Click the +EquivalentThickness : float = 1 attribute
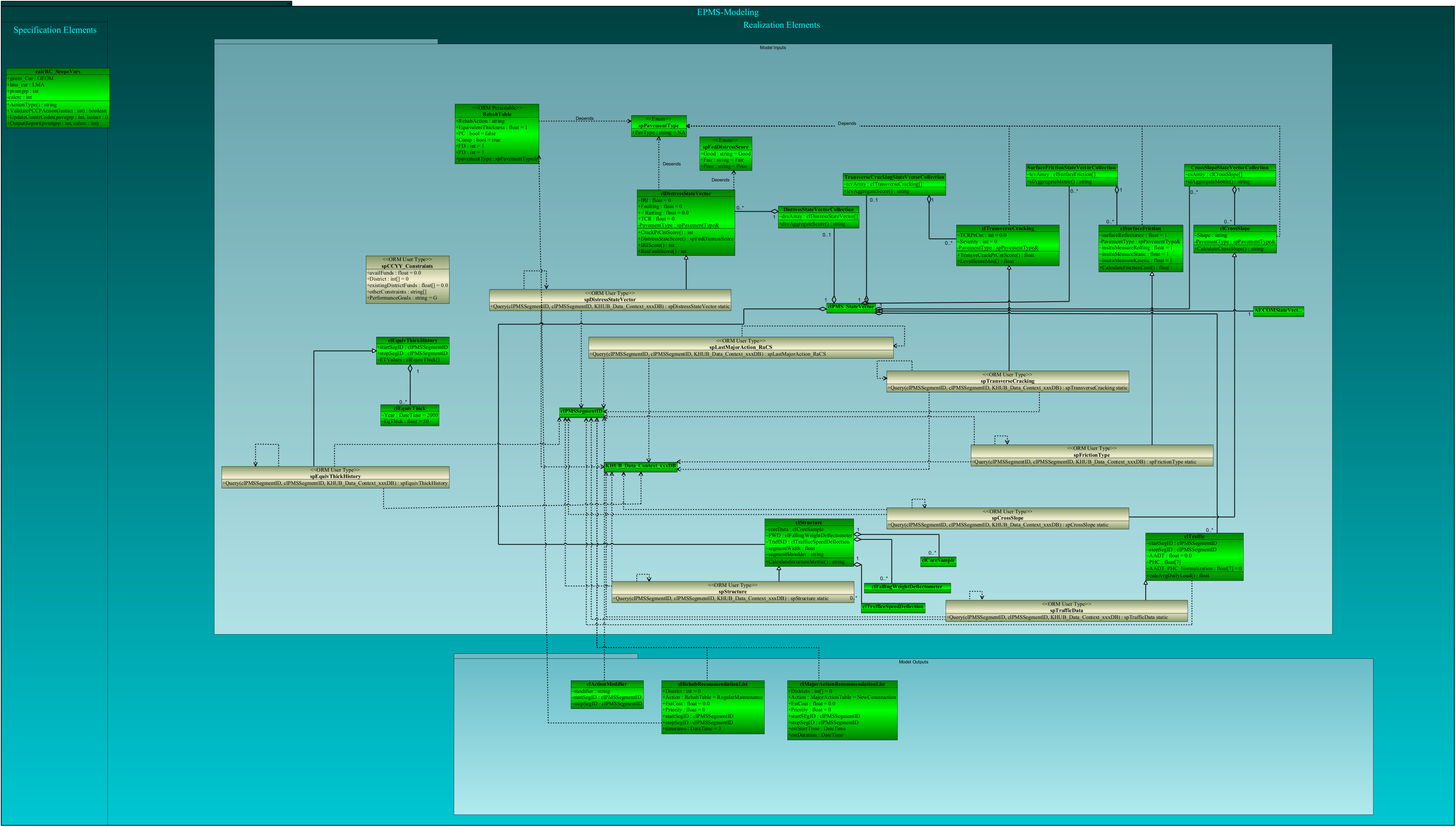This screenshot has width=1456, height=827. (x=492, y=127)
